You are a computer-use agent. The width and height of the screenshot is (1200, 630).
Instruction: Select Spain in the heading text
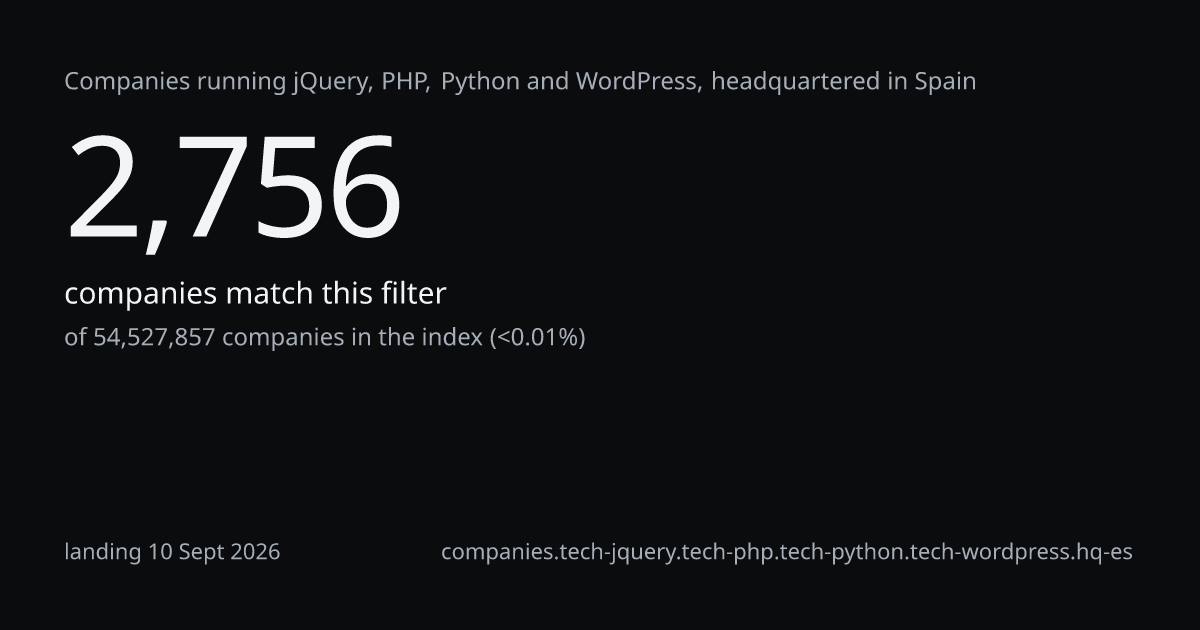click(945, 82)
